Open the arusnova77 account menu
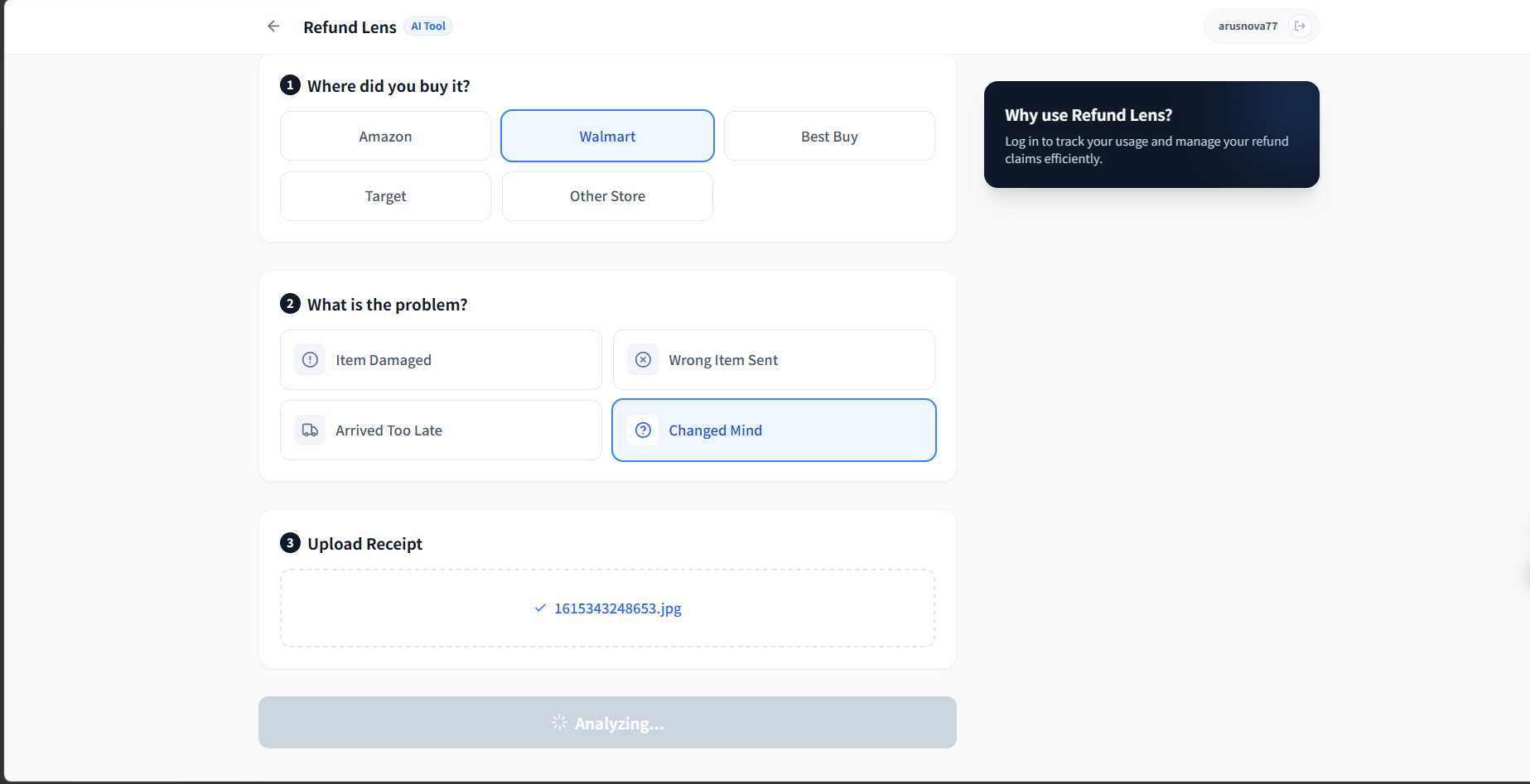Screen dimensions: 1530x784 (1248, 26)
